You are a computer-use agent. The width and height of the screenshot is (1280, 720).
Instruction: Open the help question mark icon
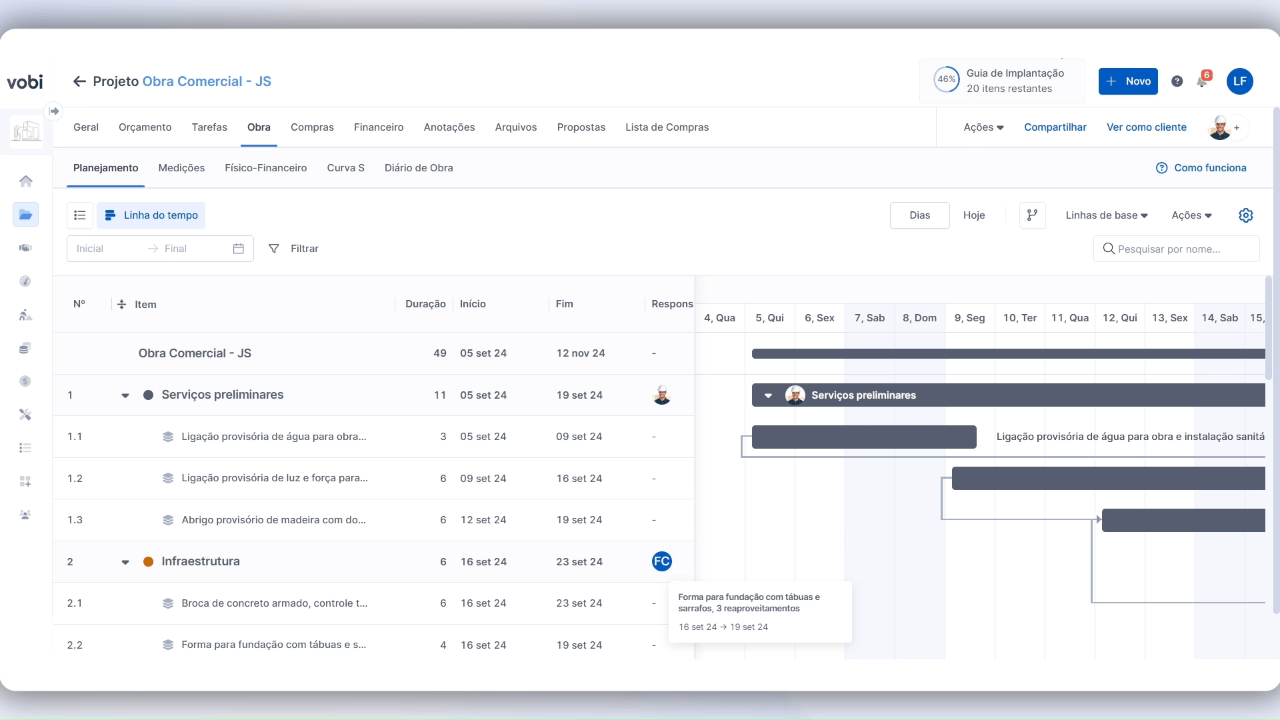[x=1177, y=81]
